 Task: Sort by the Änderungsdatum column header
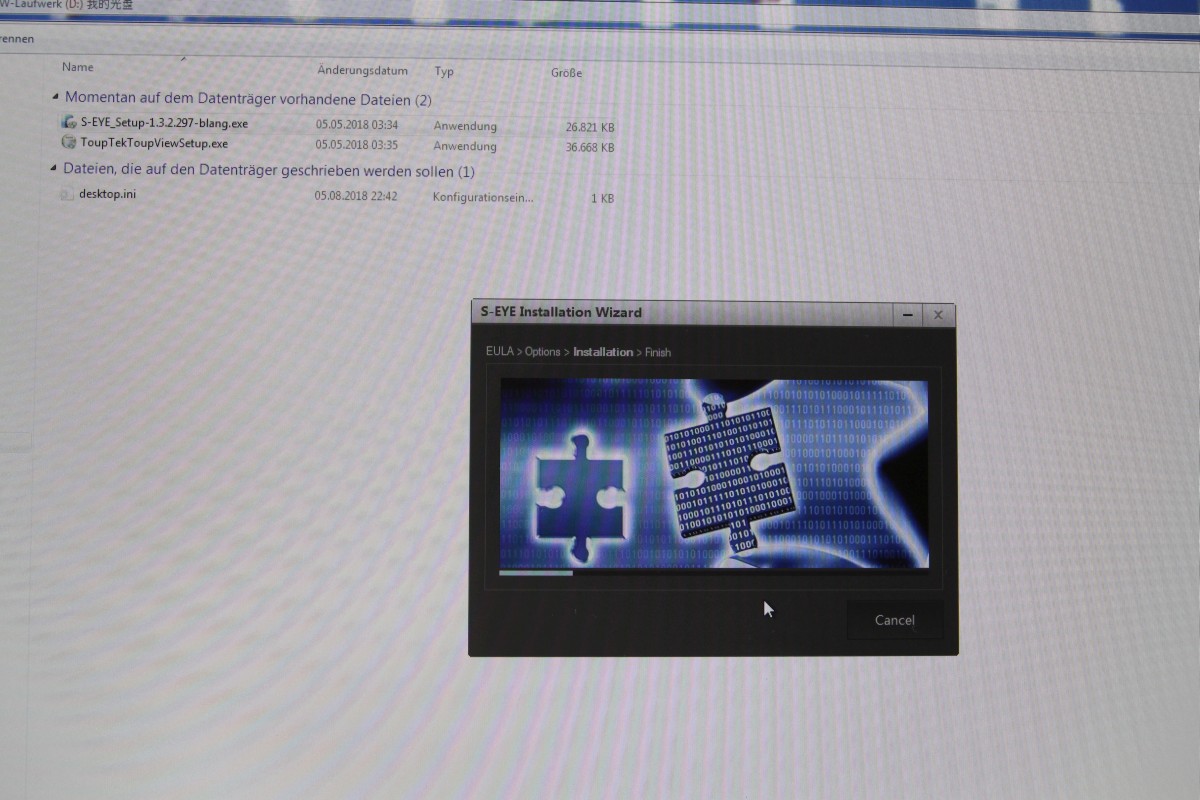pyautogui.click(x=362, y=70)
